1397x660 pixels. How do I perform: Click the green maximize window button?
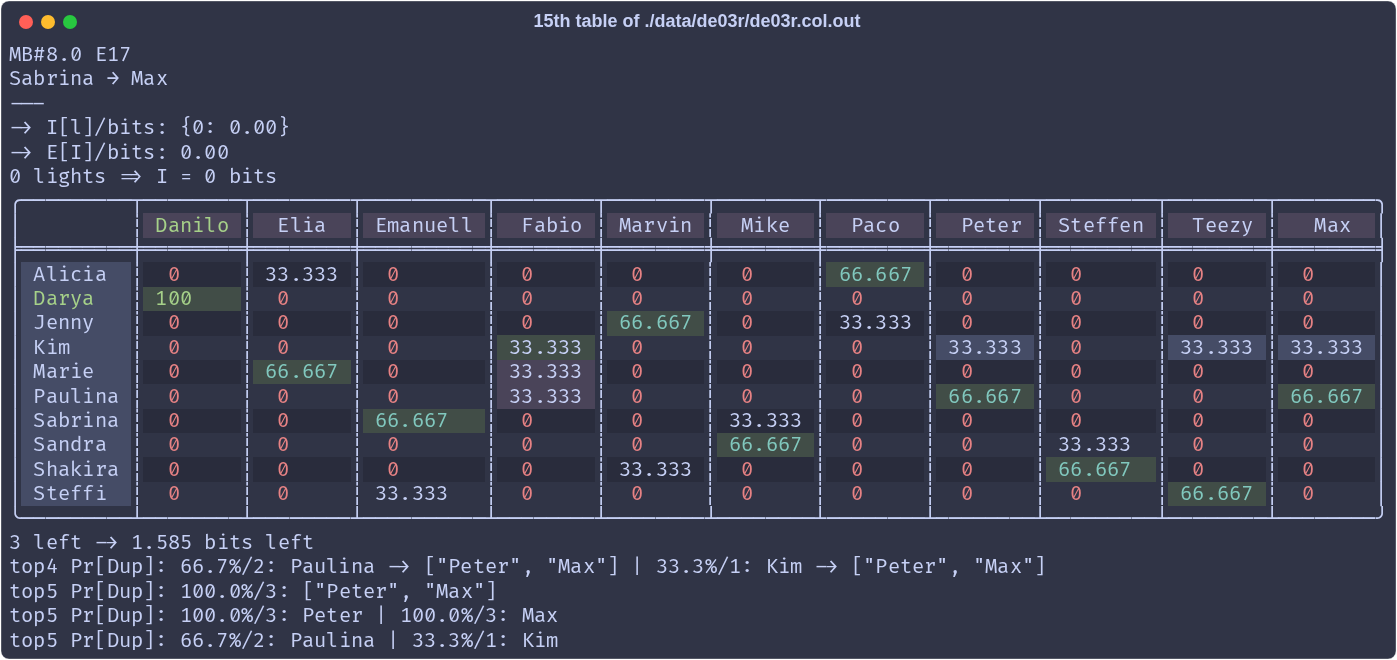tap(70, 22)
